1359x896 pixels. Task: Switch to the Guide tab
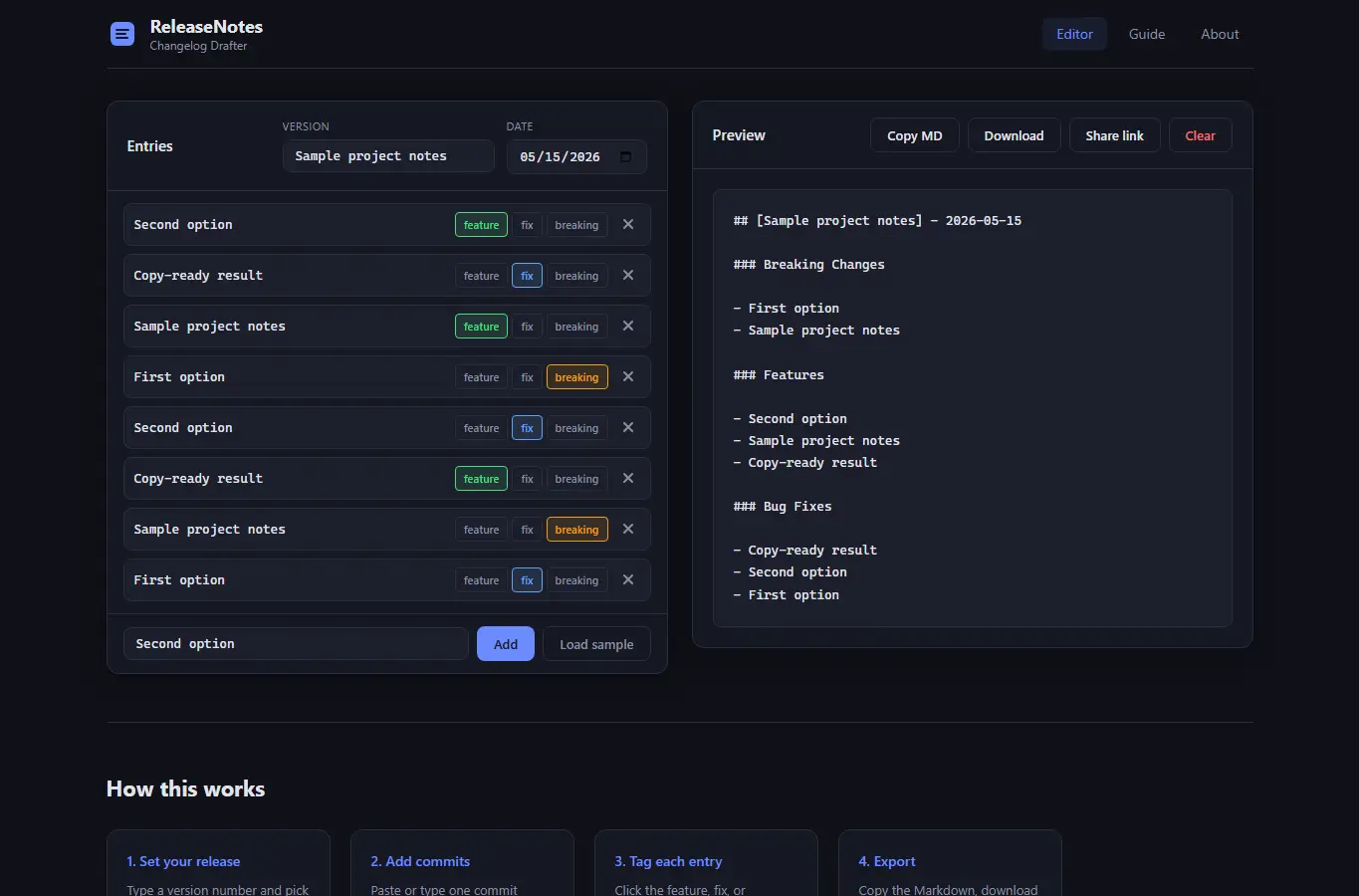[x=1146, y=34]
